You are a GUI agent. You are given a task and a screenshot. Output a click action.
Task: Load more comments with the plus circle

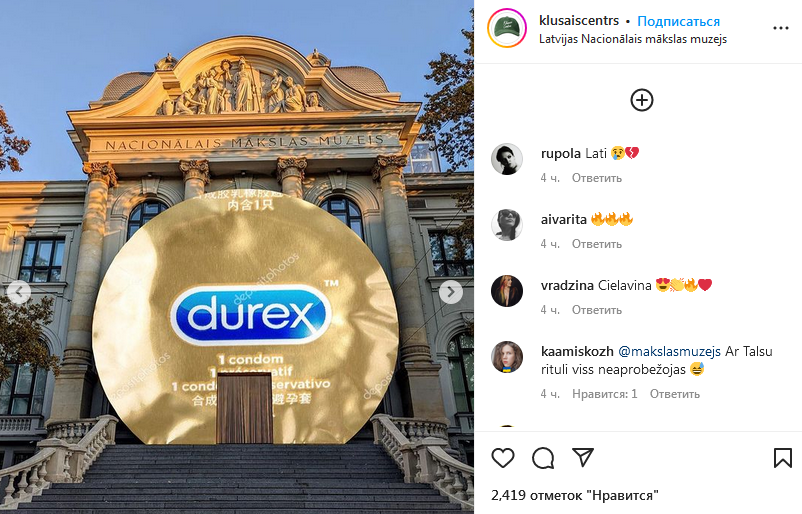click(642, 100)
